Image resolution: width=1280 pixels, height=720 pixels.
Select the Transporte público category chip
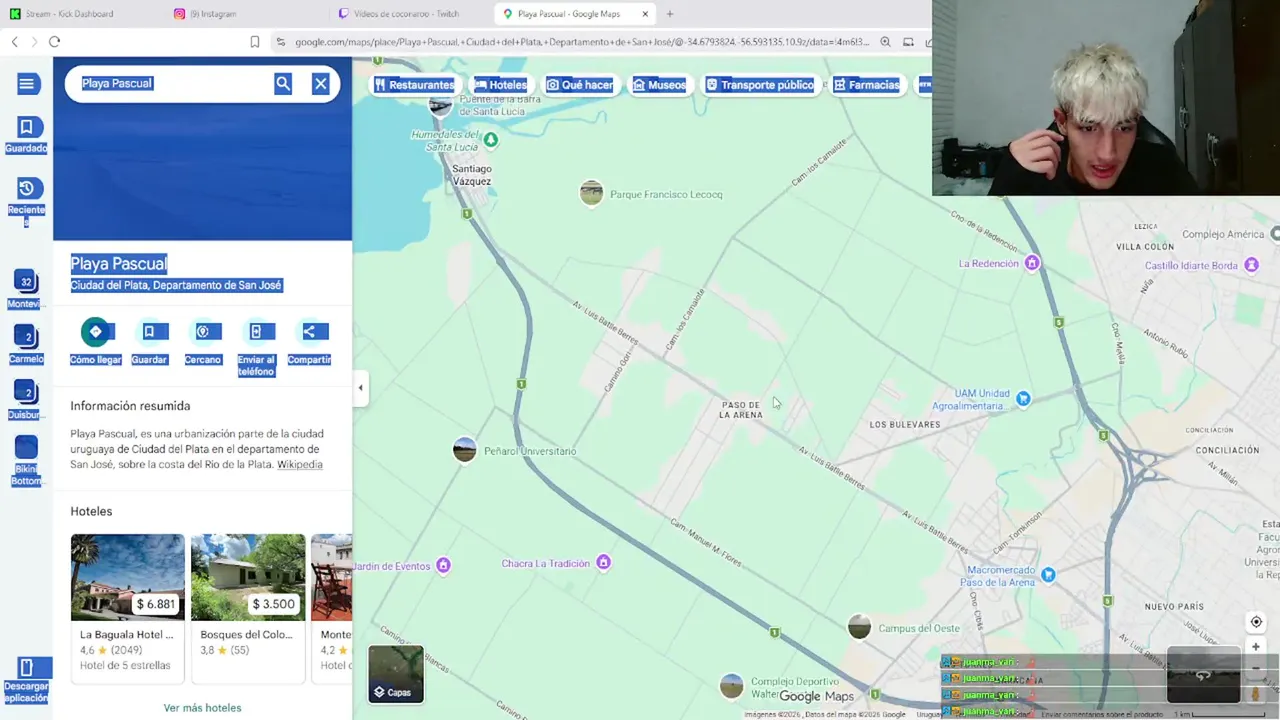click(759, 85)
